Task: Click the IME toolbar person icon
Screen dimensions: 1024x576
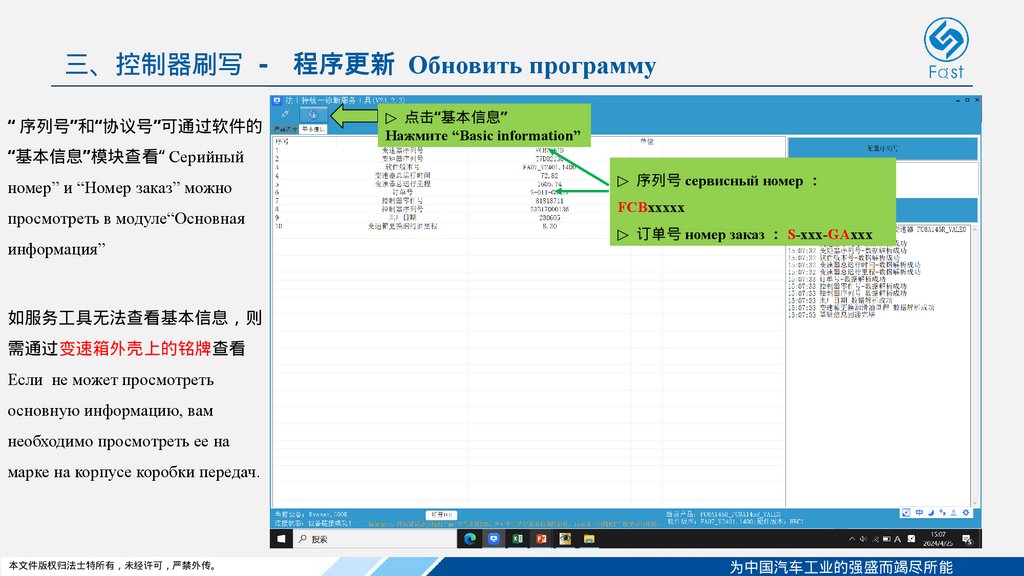Action: 954,513
